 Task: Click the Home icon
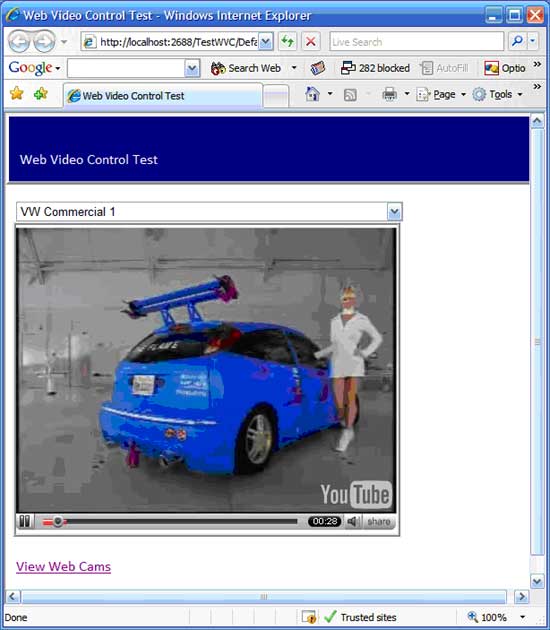point(313,94)
